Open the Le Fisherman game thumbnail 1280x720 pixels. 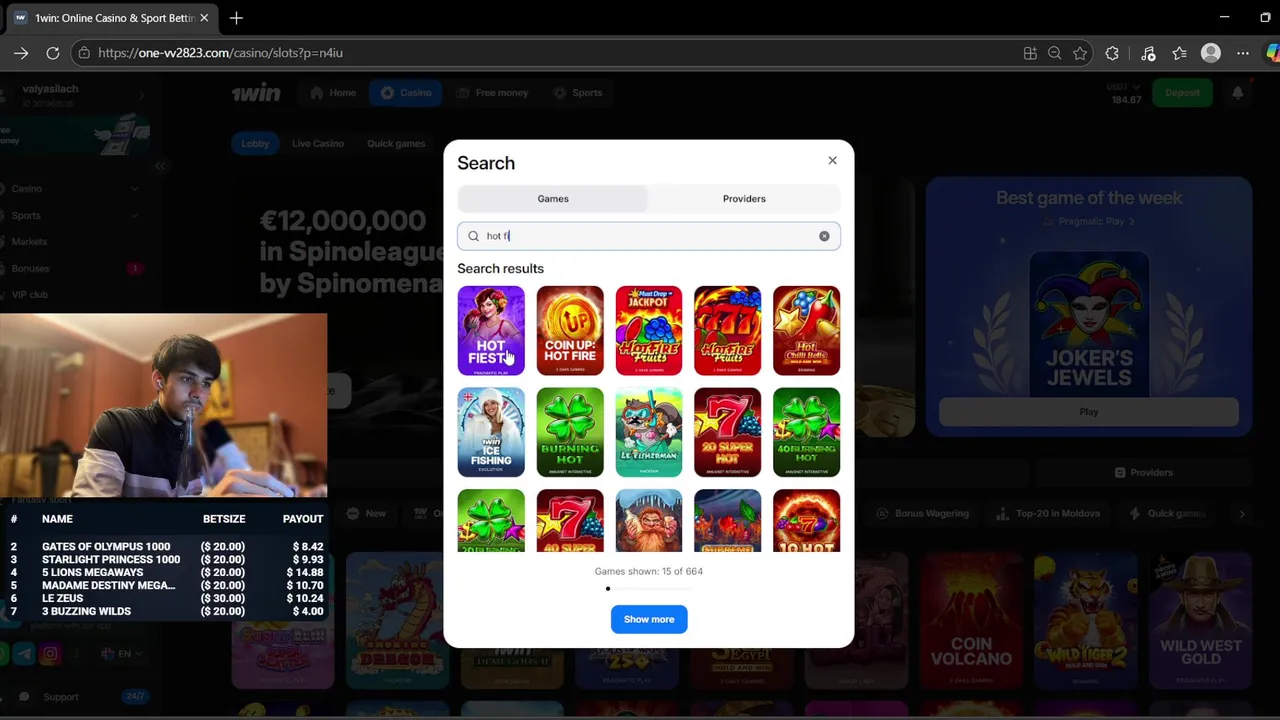649,432
